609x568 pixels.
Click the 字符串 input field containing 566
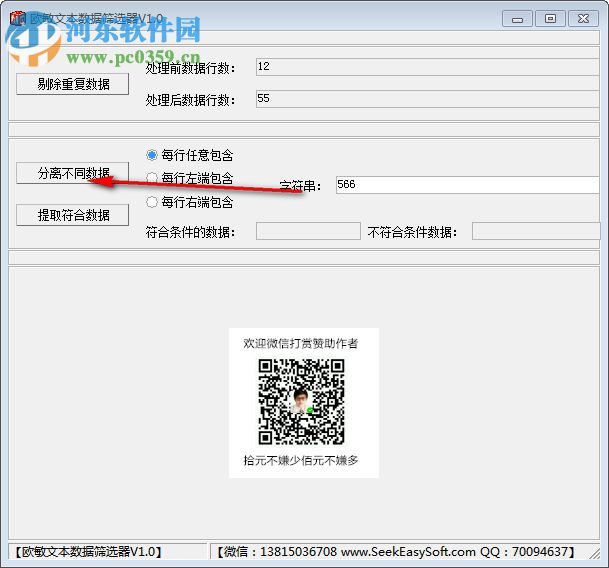[468, 185]
